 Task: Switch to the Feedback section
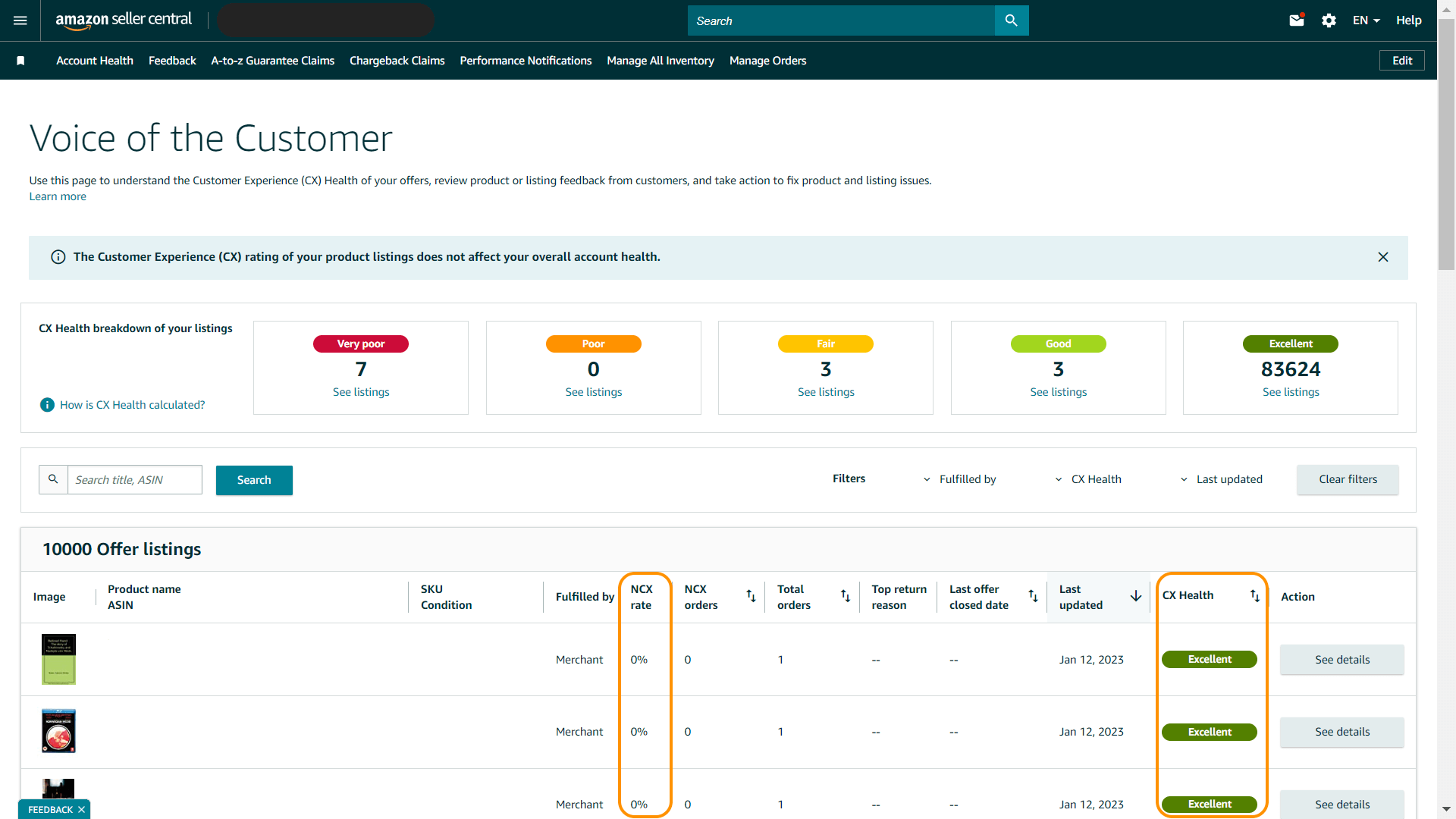pyautogui.click(x=172, y=61)
